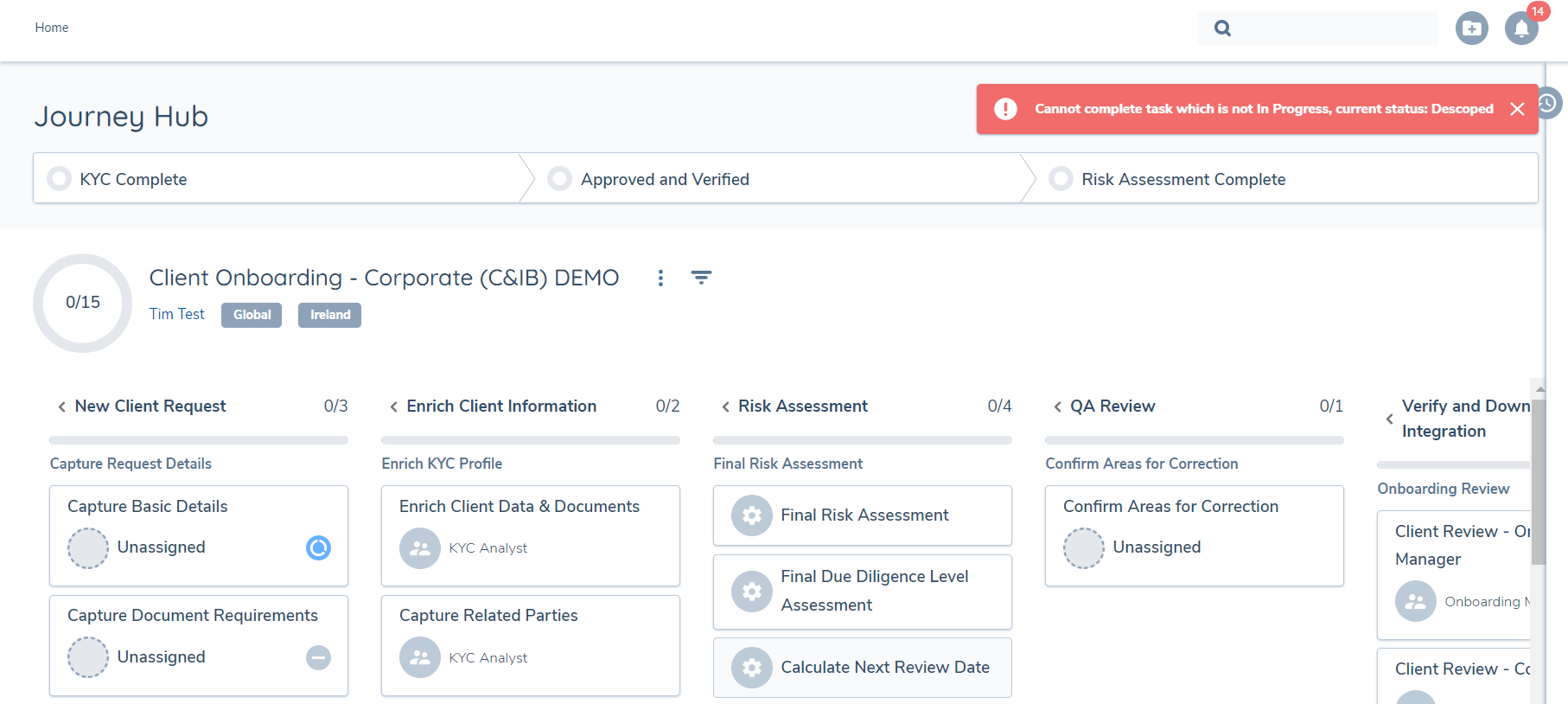
Task: Click the minus icon on Capture Document Requirements
Action: [318, 657]
